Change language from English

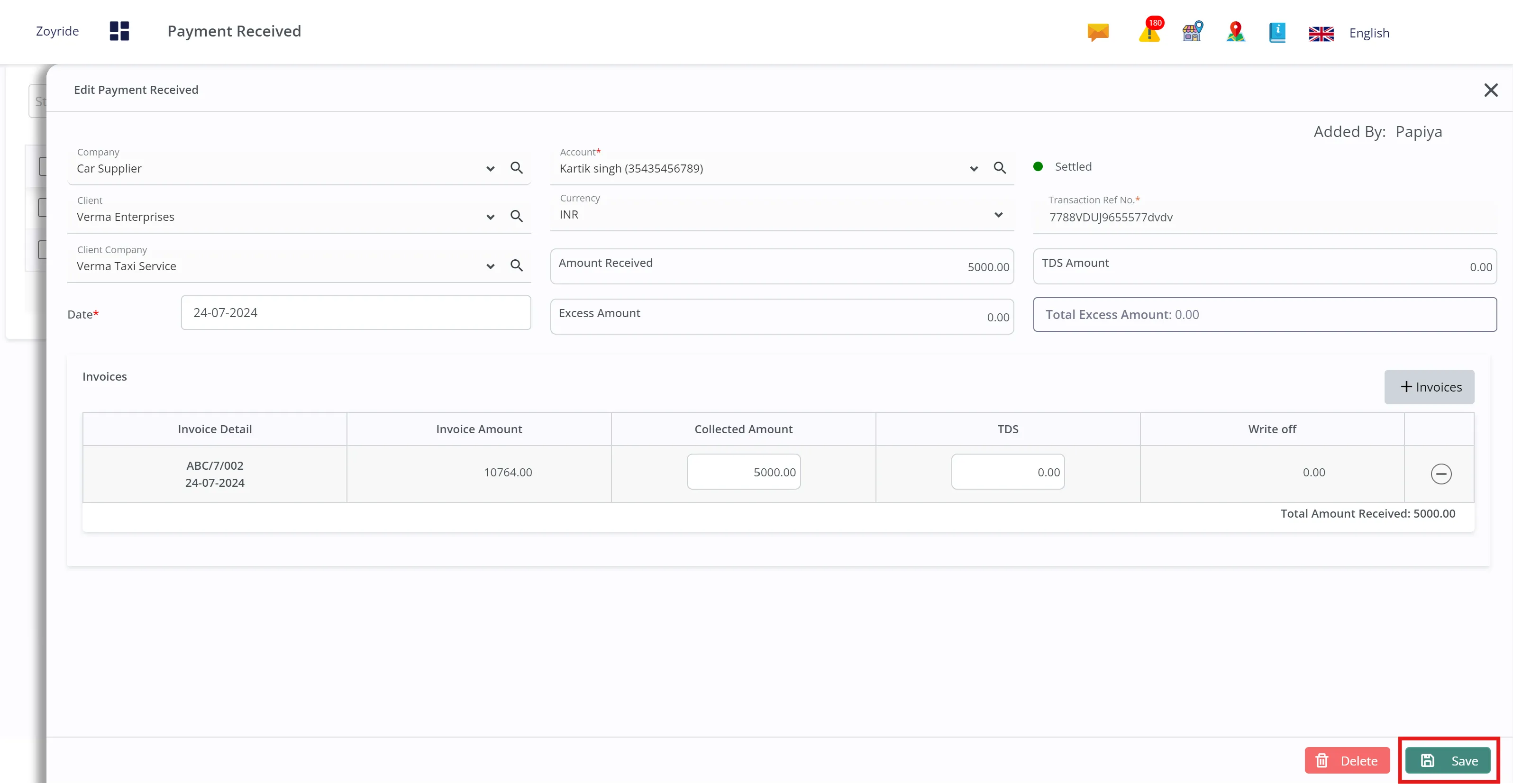[x=1369, y=33]
